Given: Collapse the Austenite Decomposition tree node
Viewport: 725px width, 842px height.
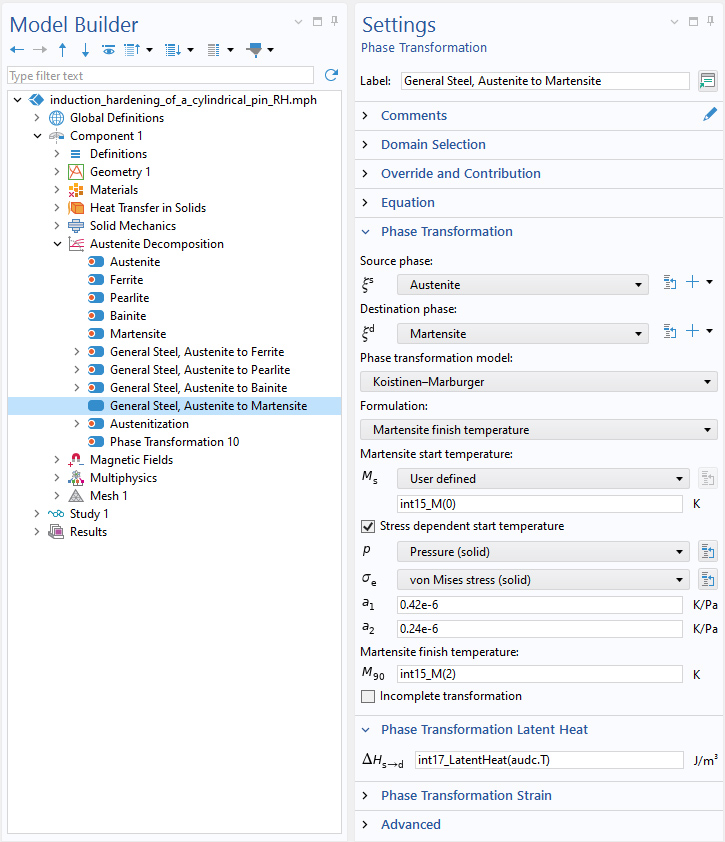Looking at the screenshot, I should 57,244.
